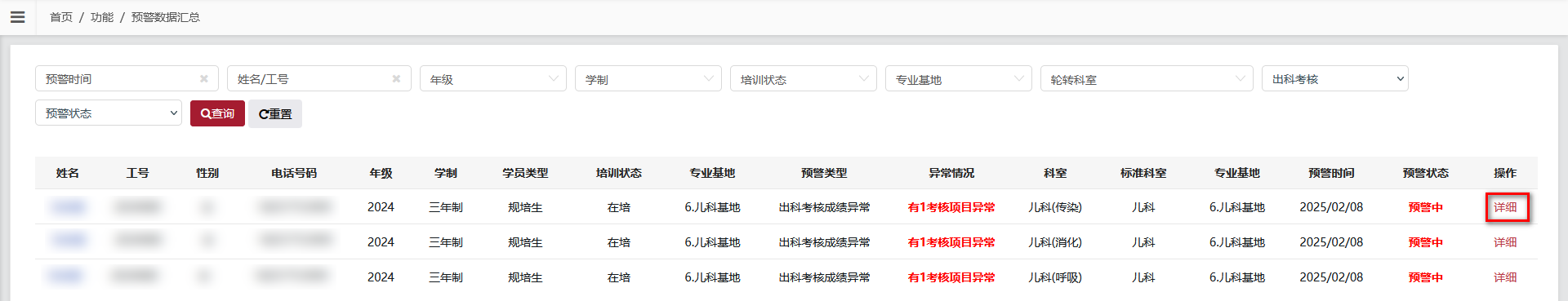Click 预警中 status in the 儿科(呼吸) row
The width and height of the screenshot is (1568, 301).
pos(1426,277)
